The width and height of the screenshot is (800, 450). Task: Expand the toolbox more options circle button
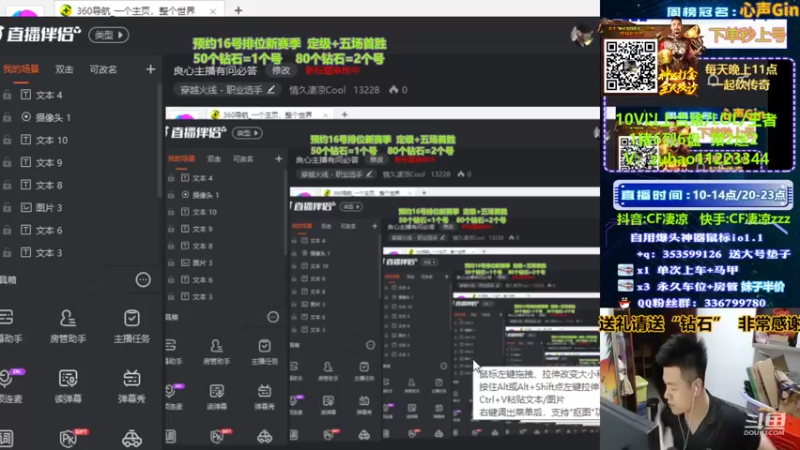(x=143, y=280)
